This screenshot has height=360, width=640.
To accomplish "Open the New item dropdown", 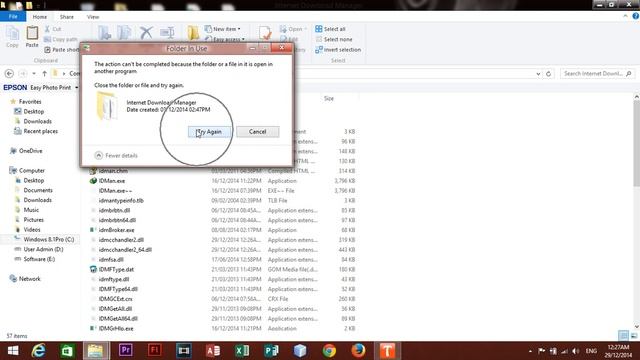I will [x=222, y=29].
